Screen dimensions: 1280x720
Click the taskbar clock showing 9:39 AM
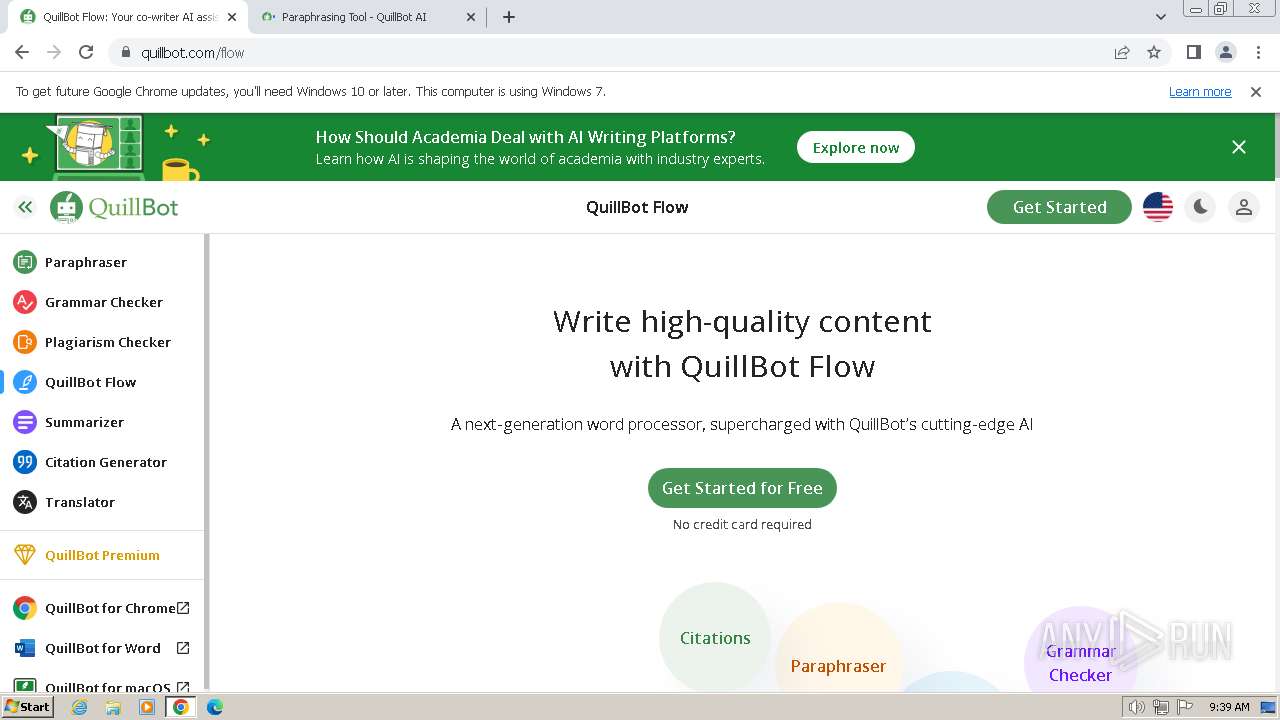coord(1229,707)
